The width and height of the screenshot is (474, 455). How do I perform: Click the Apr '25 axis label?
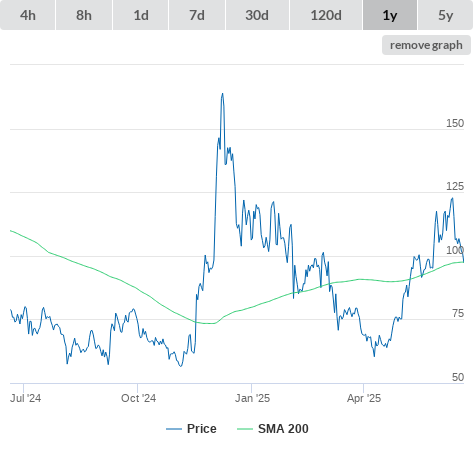(x=364, y=398)
